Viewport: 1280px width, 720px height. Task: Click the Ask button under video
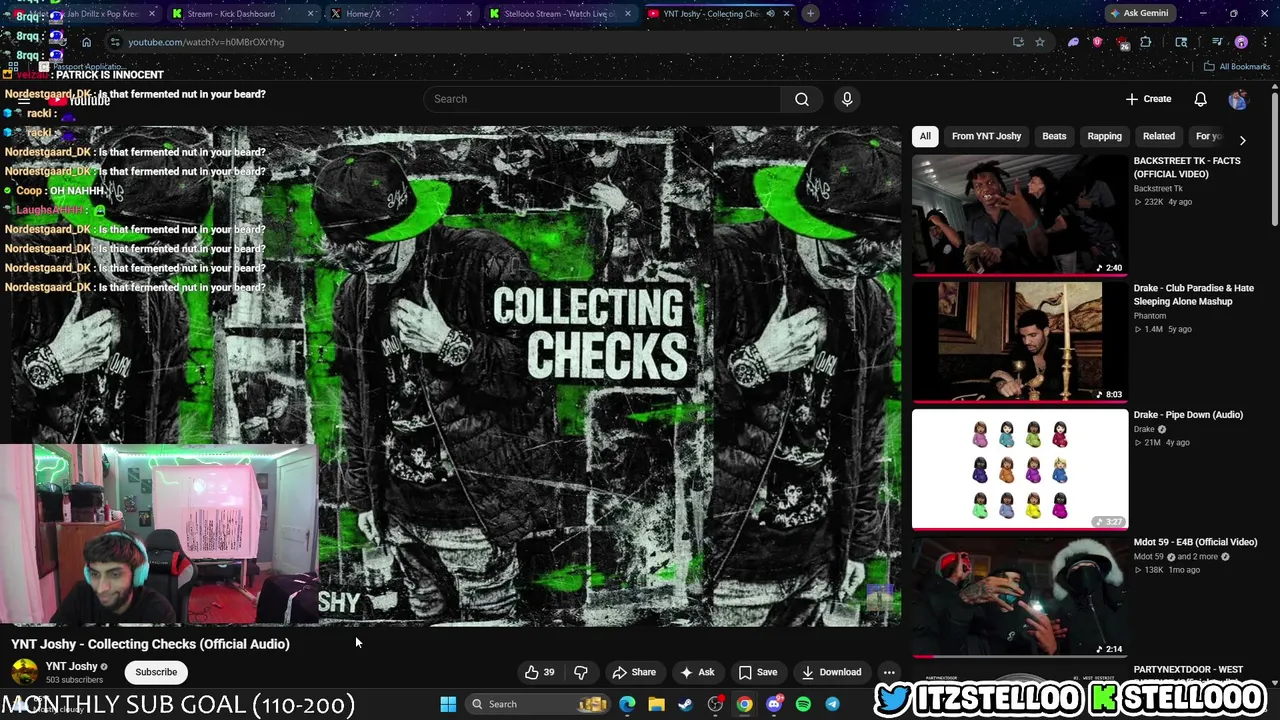pyautogui.click(x=697, y=672)
